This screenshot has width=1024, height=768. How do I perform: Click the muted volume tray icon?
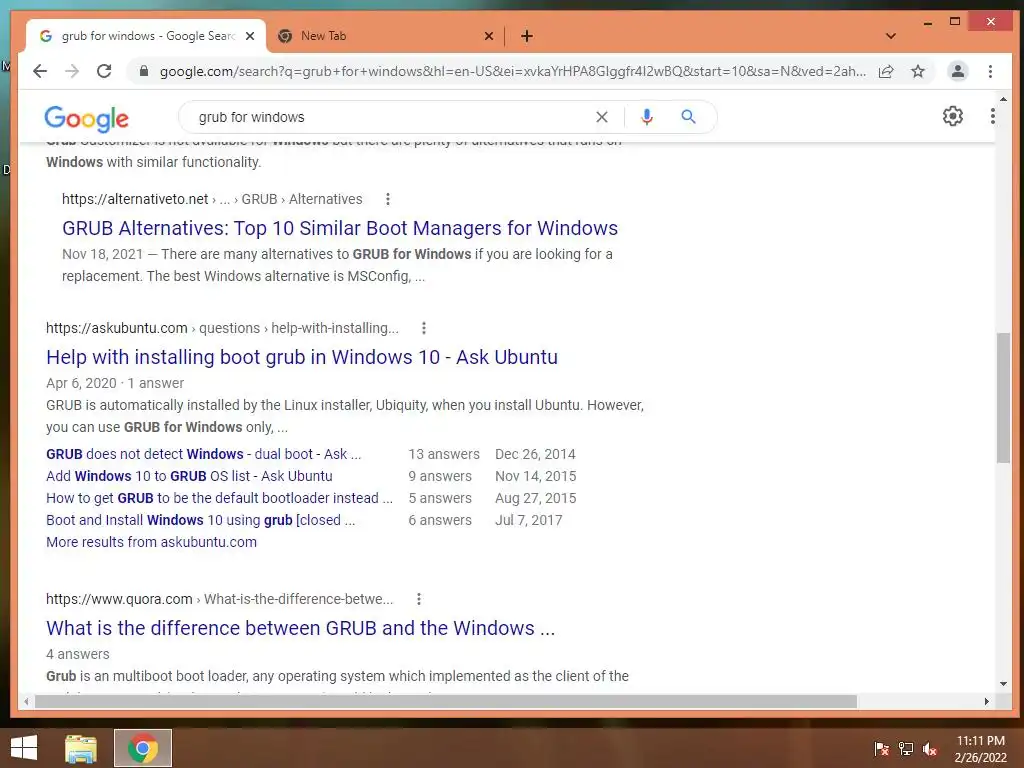(x=930, y=749)
